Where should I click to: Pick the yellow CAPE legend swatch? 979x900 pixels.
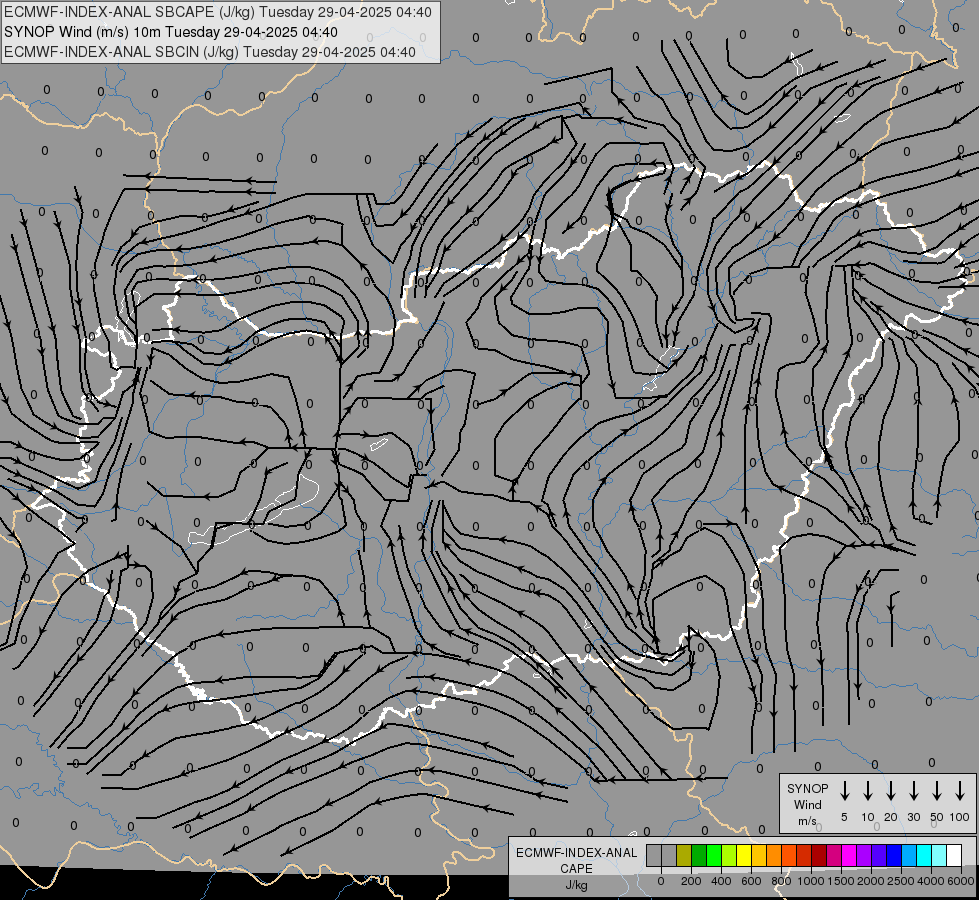click(x=744, y=856)
